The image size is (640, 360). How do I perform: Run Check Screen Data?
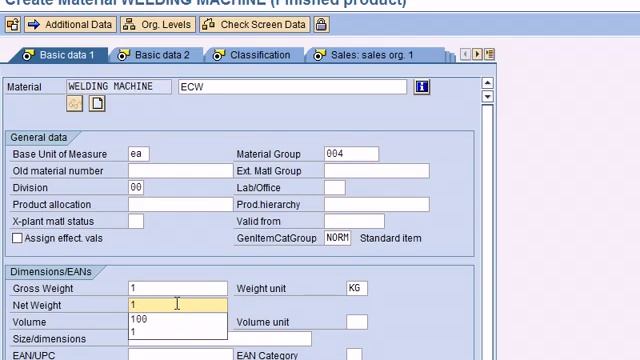(x=255, y=24)
